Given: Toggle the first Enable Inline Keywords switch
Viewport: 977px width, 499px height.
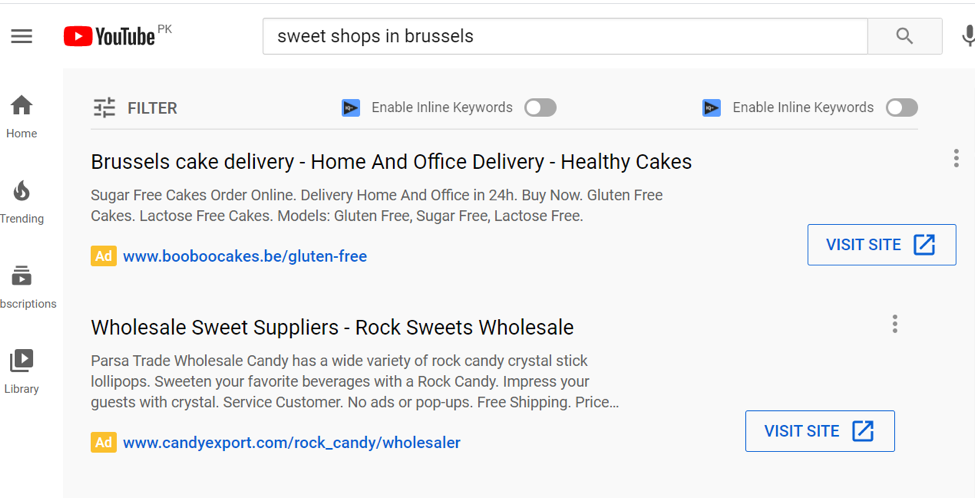Looking at the screenshot, I should [540, 108].
